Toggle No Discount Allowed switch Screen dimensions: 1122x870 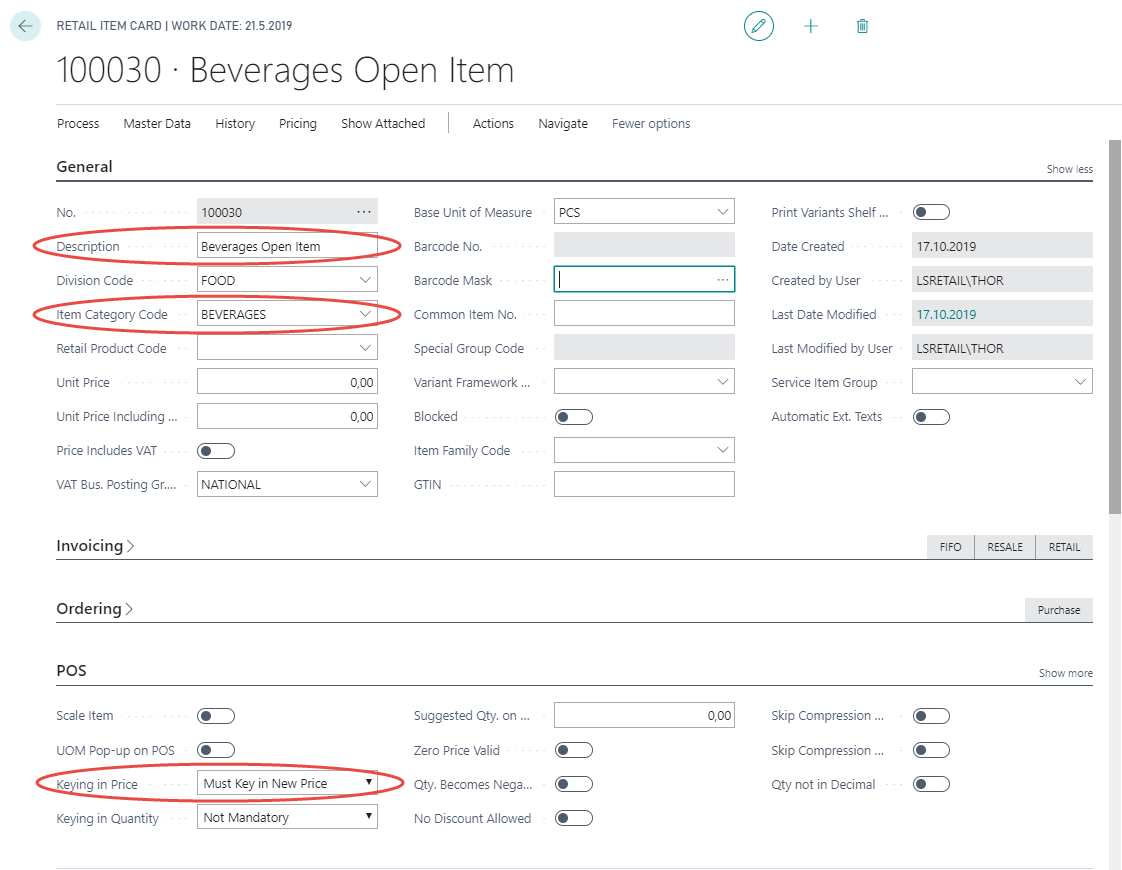(574, 818)
